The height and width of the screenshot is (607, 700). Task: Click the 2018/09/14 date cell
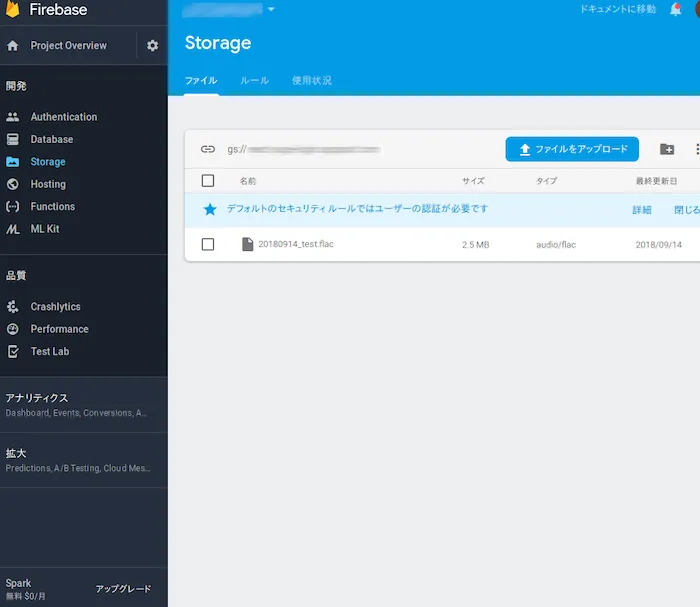coord(658,245)
